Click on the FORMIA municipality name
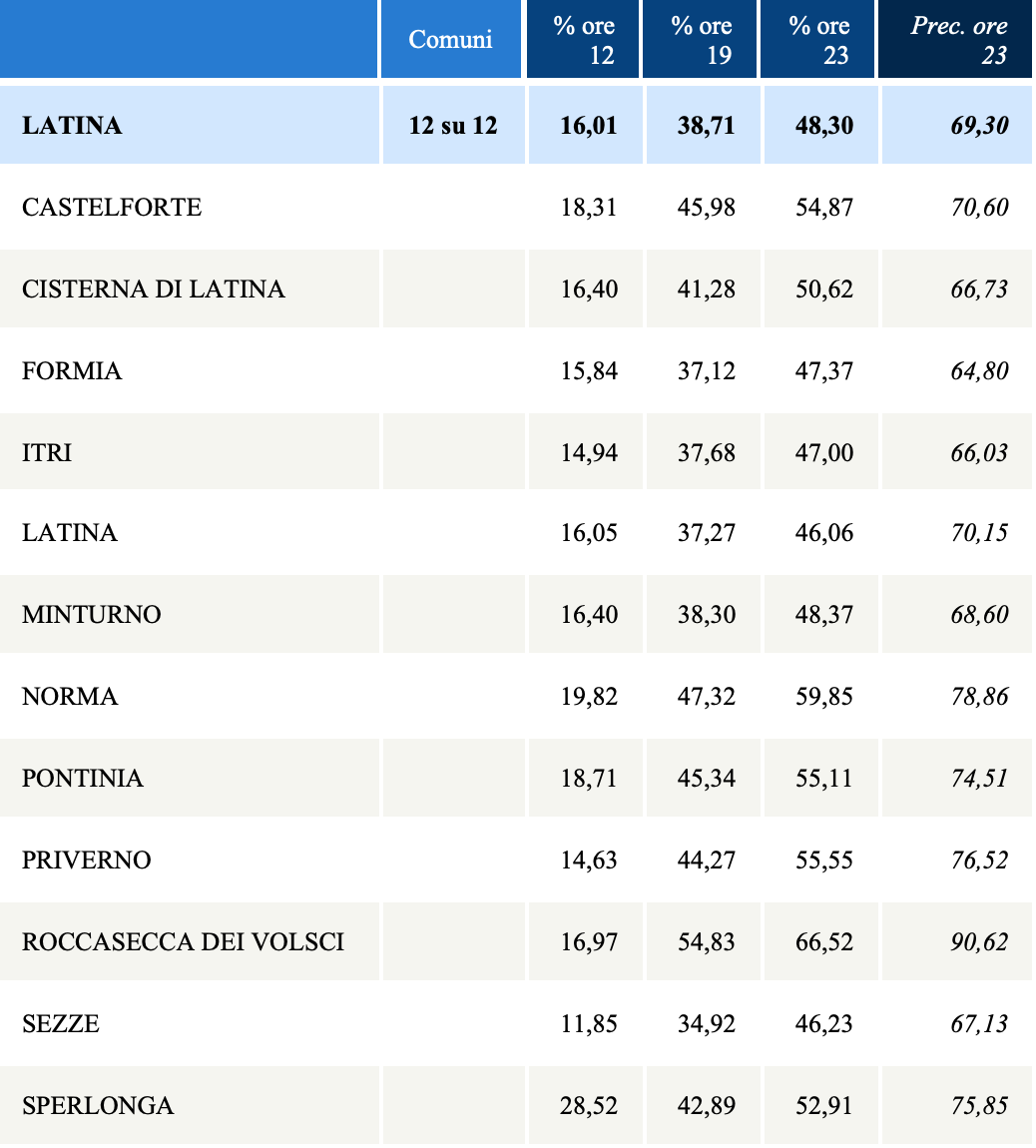Image resolution: width=1036 pixels, height=1148 pixels. pyautogui.click(x=72, y=371)
